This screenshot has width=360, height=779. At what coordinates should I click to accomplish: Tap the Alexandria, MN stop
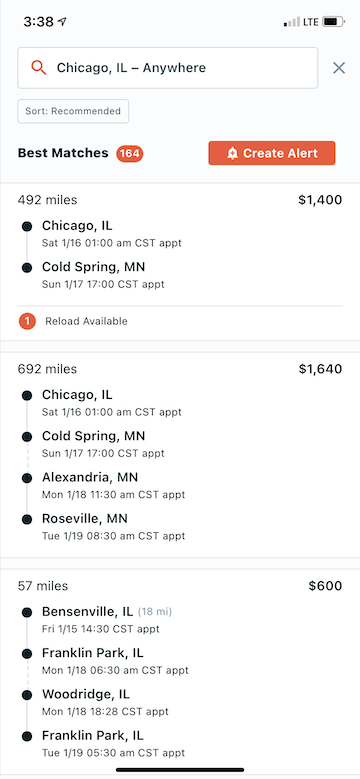click(113, 485)
